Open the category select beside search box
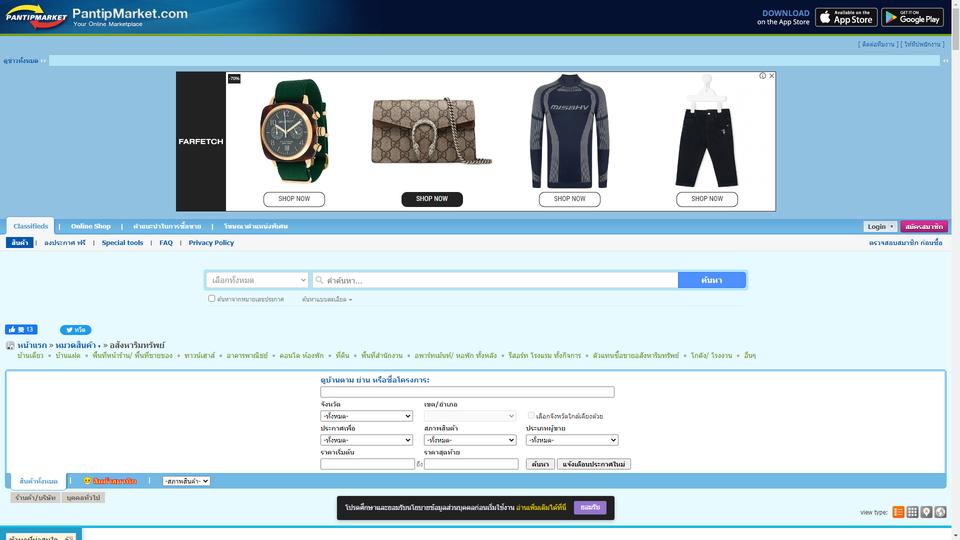Screen dimensions: 960x540 257,280
